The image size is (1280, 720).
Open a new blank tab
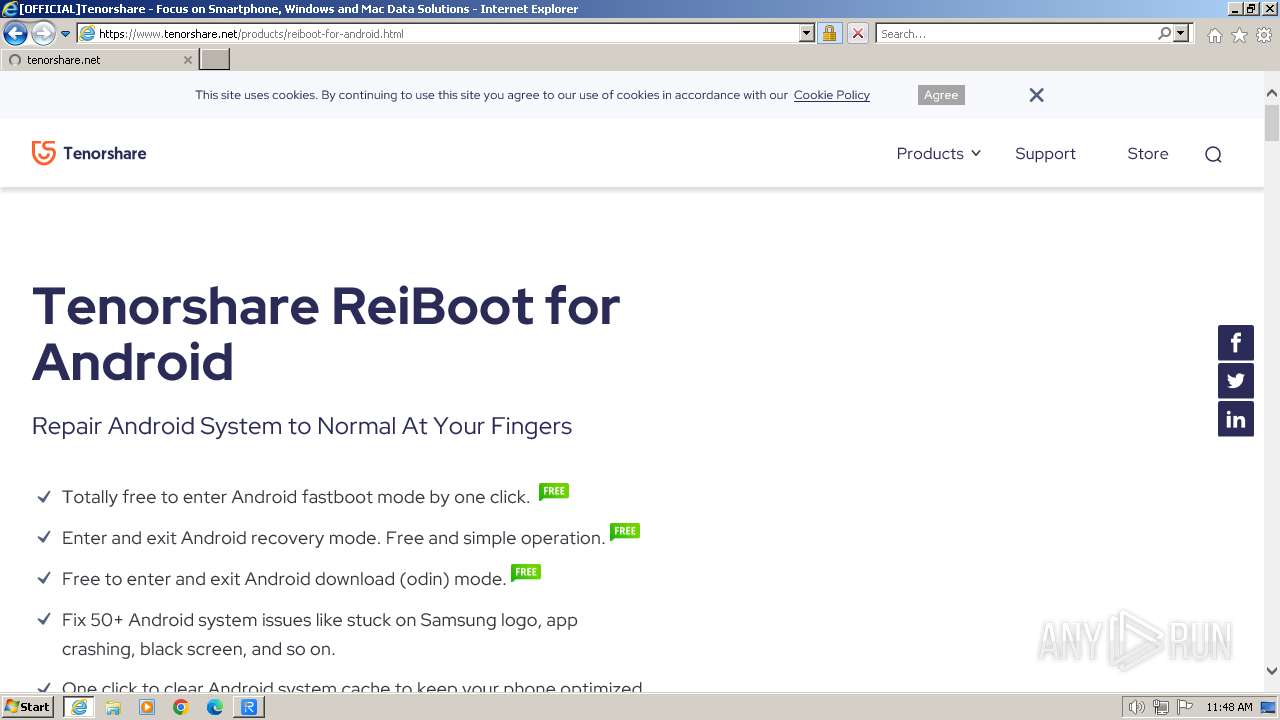(215, 60)
